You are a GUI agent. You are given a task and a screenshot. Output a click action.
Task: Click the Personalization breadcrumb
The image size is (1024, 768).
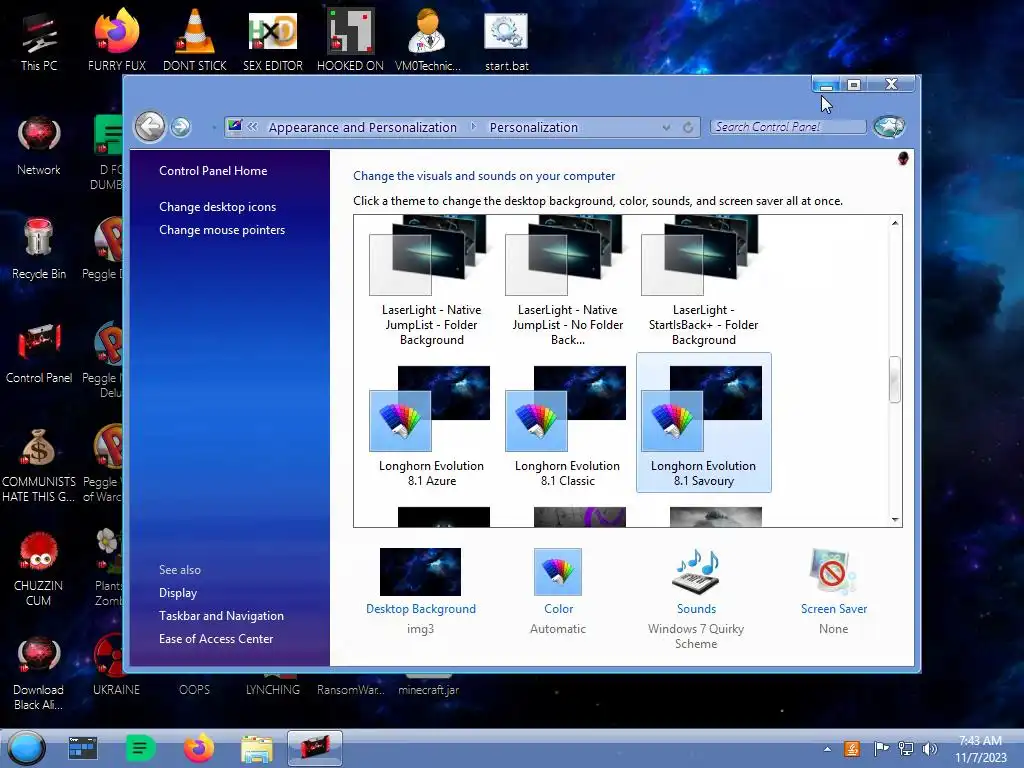[534, 127]
